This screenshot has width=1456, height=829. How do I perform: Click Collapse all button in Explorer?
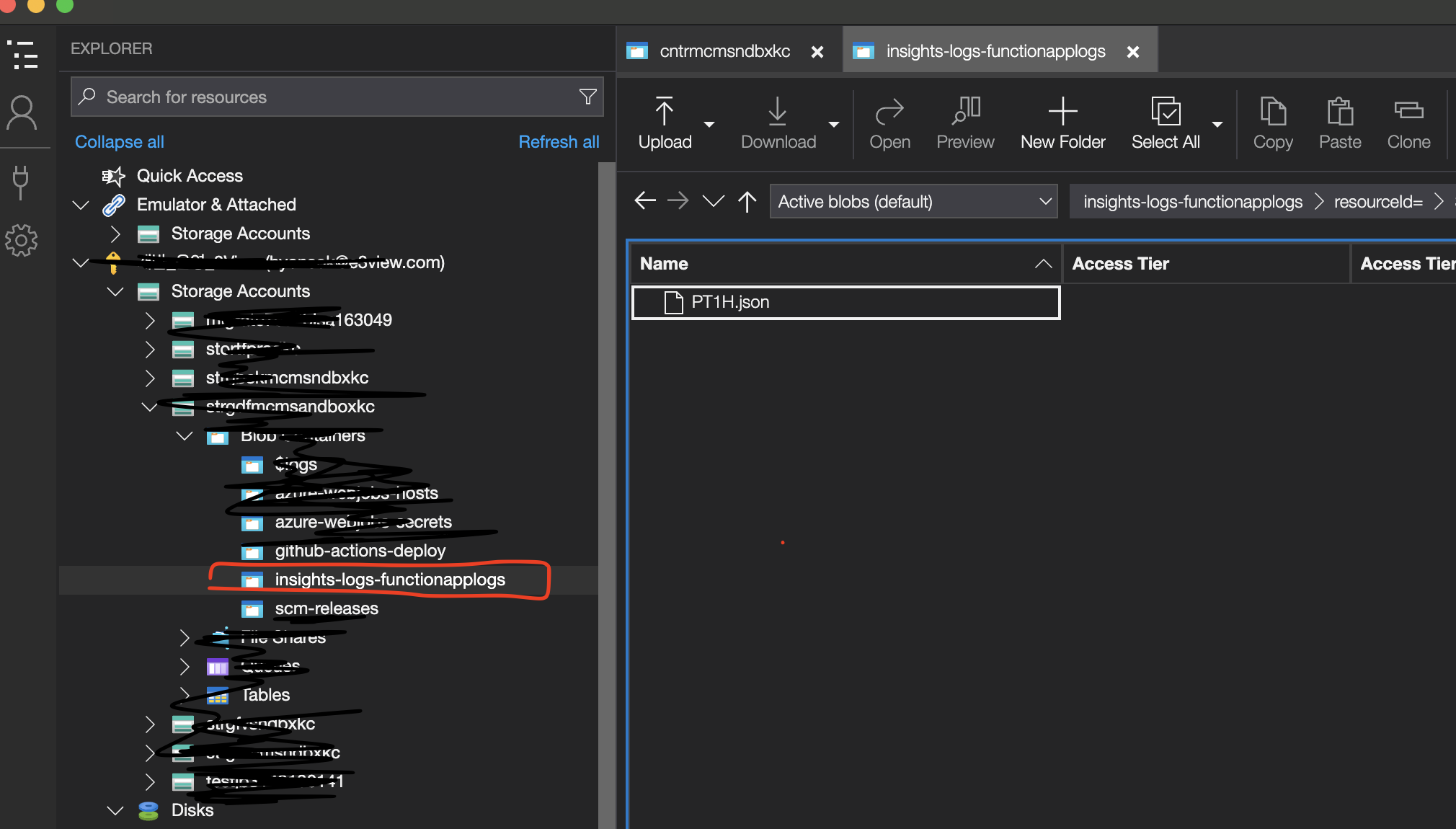pyautogui.click(x=118, y=141)
